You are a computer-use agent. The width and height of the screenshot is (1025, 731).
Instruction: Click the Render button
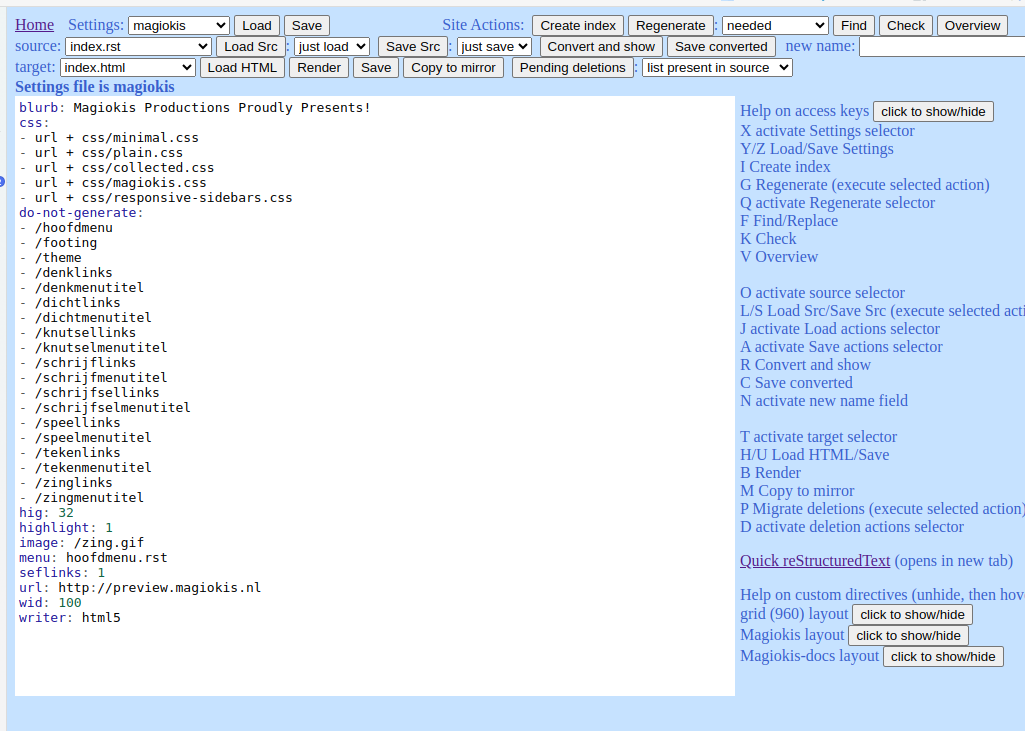pos(319,67)
